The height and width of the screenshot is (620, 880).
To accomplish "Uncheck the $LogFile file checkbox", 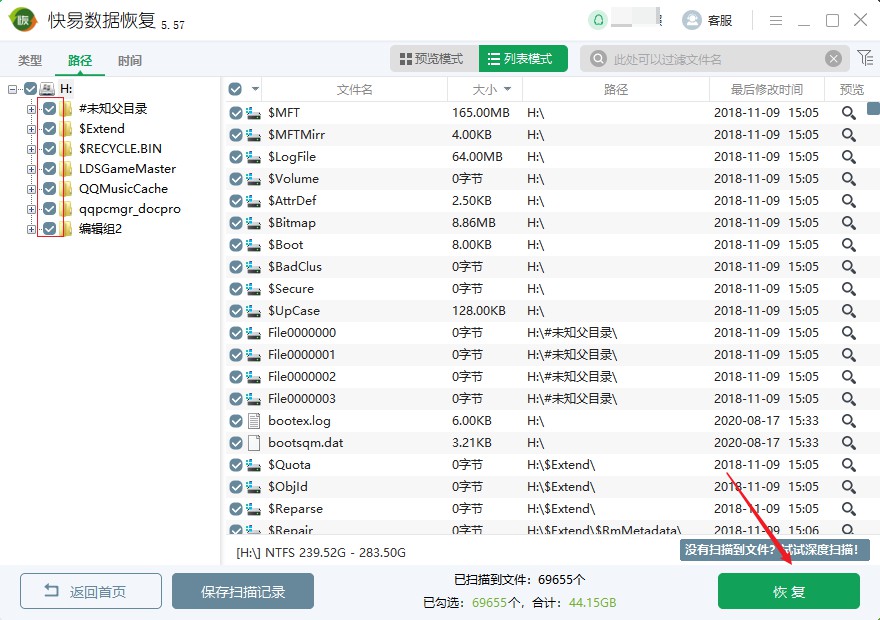I will pyautogui.click(x=236, y=157).
